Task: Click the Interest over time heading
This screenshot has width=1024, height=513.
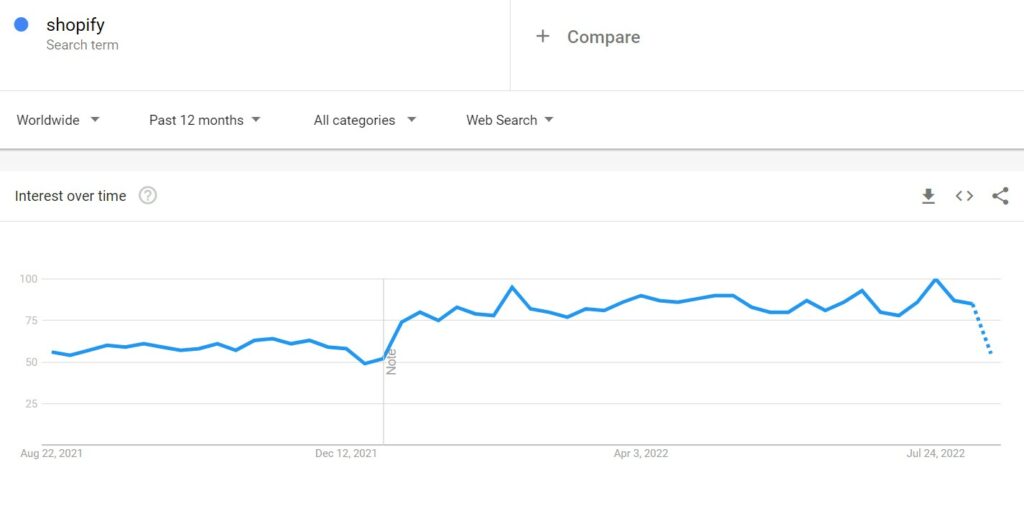Action: tap(71, 196)
